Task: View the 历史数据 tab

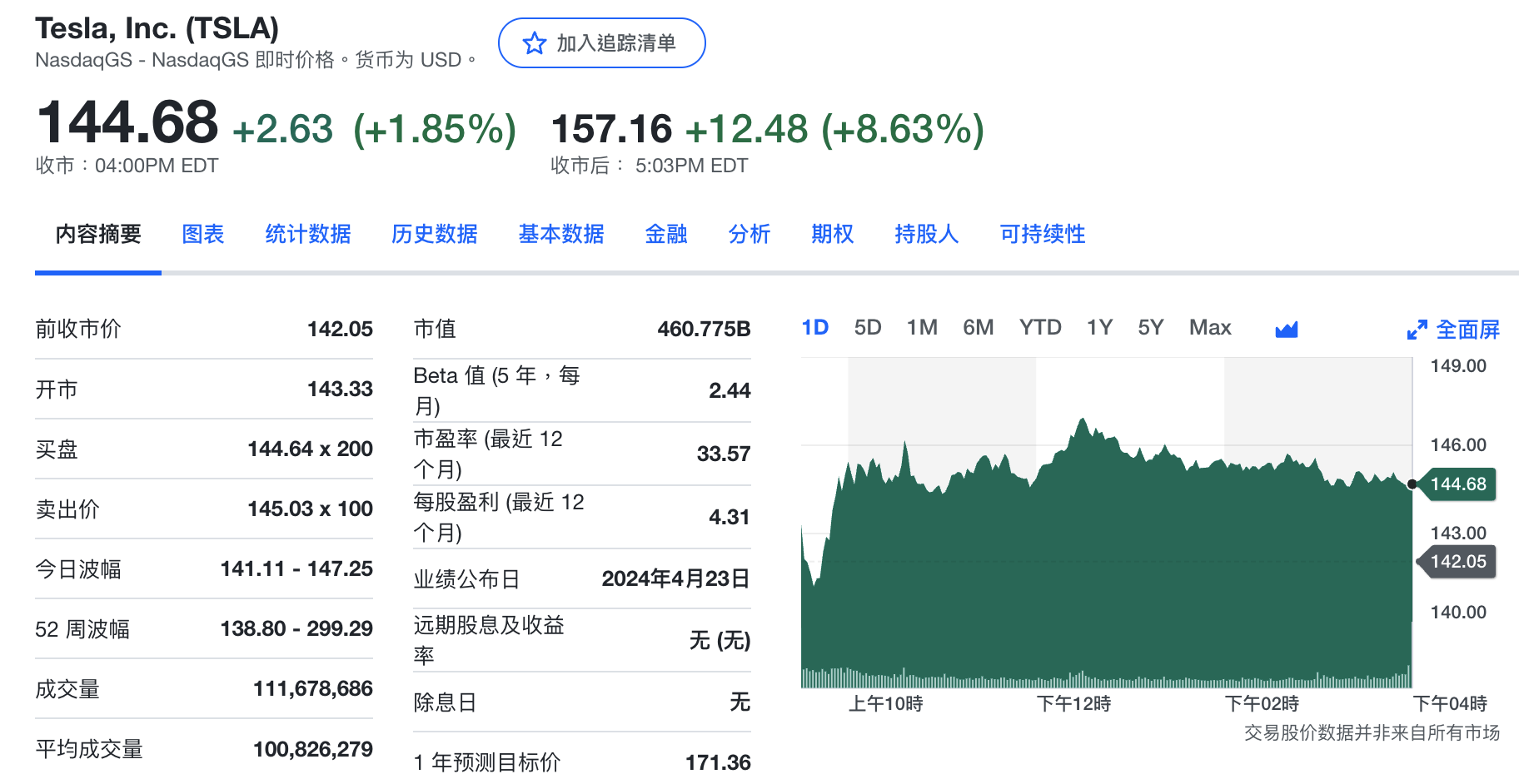Action: (x=434, y=235)
